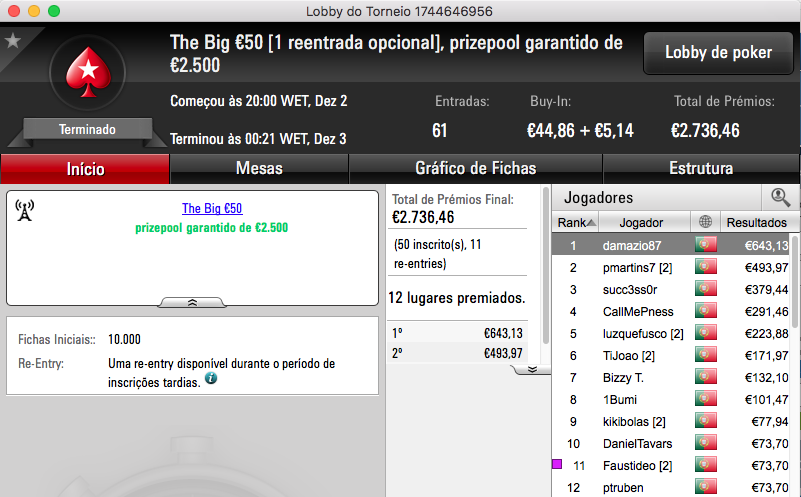Click the globe country column header
Image resolution: width=801 pixels, height=497 pixels.
(x=705, y=222)
